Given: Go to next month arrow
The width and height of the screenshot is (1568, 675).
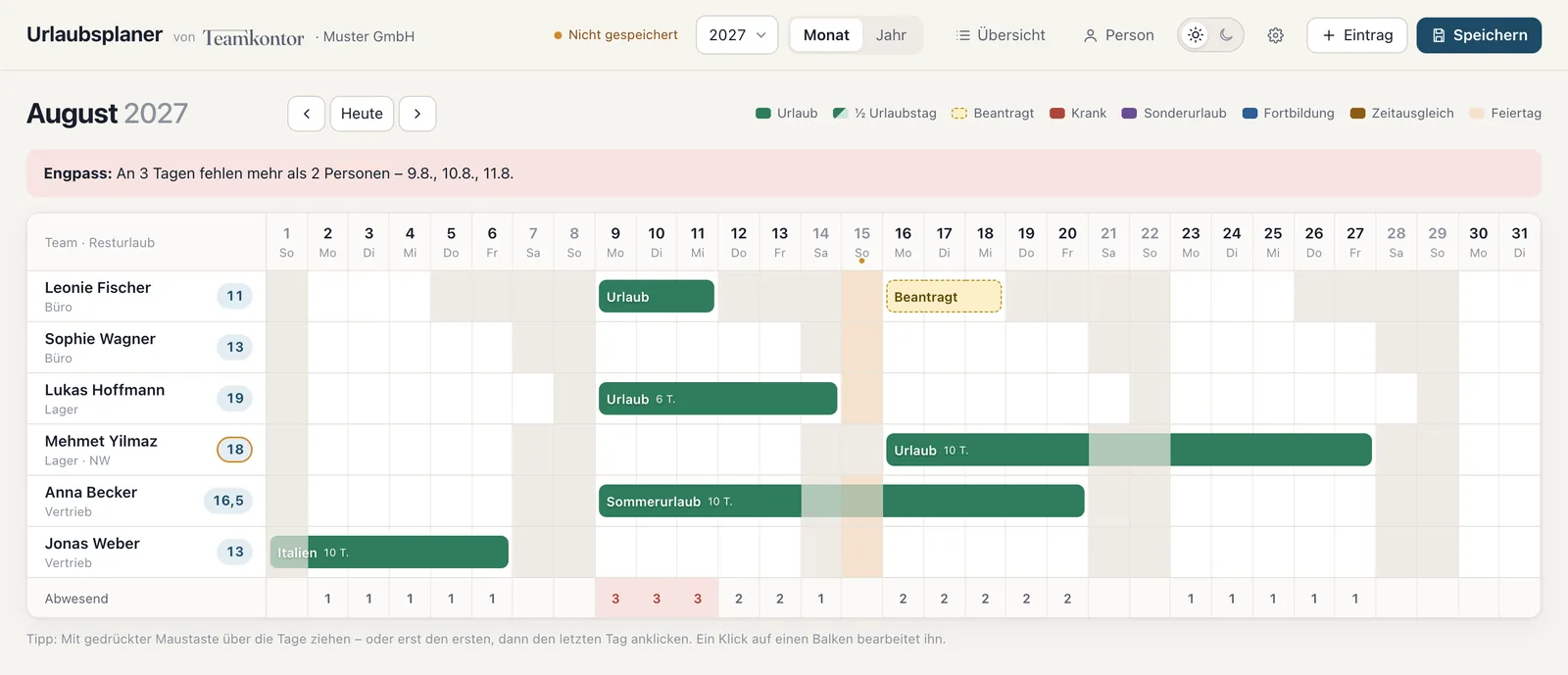Looking at the screenshot, I should click(417, 114).
